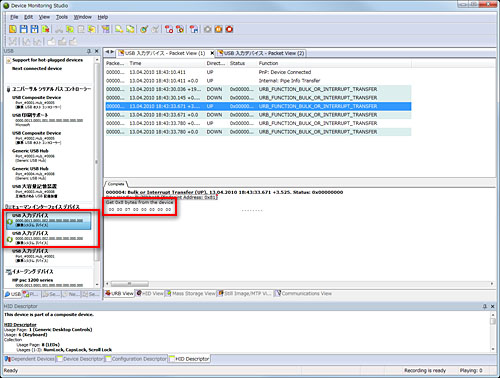Viewport: 500px width, 378px height.
Task: Click the Function column header
Action: pyautogui.click(x=334, y=63)
